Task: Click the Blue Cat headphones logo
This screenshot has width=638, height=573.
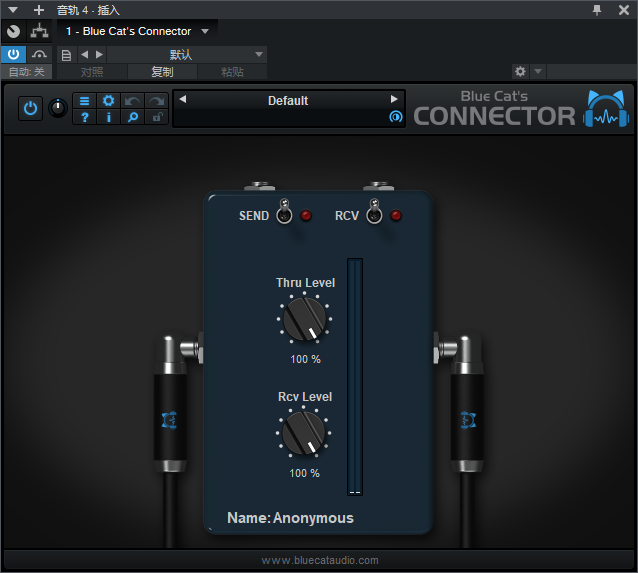Action: point(606,110)
